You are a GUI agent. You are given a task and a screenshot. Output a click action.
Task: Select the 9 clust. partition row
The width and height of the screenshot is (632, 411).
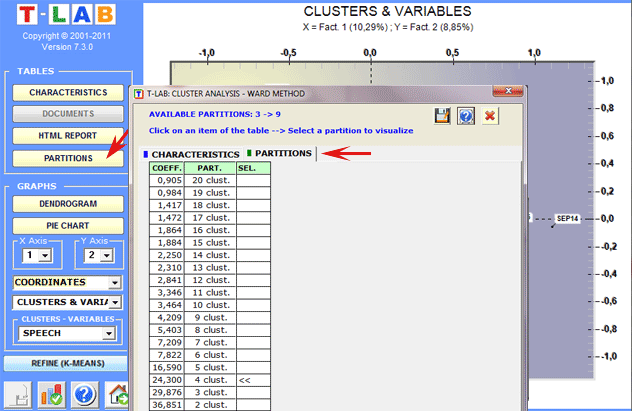point(210,318)
